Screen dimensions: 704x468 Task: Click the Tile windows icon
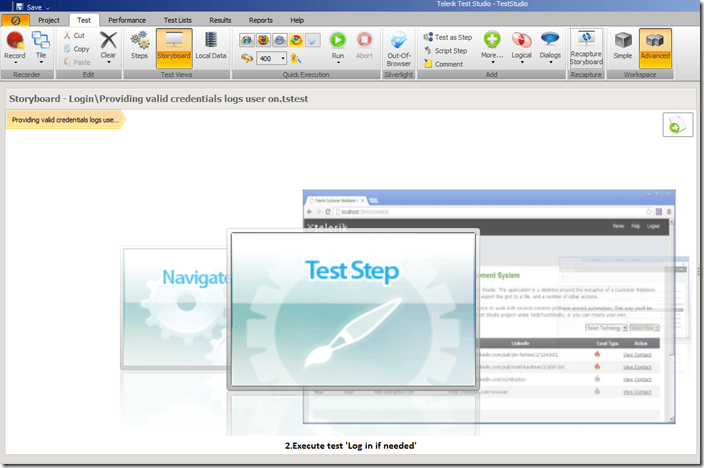tap(41, 40)
